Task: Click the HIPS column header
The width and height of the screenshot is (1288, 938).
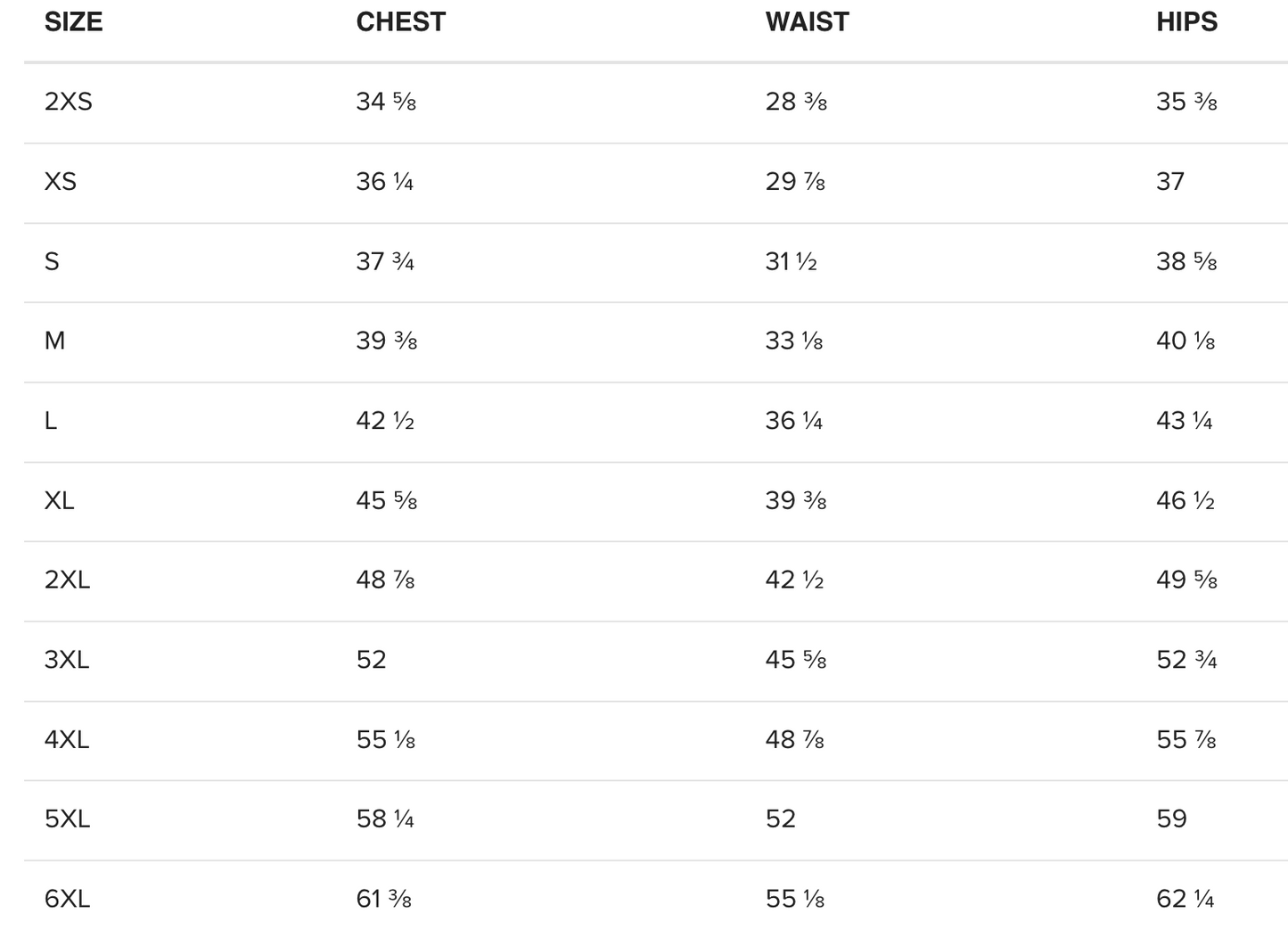Action: coord(1186,22)
